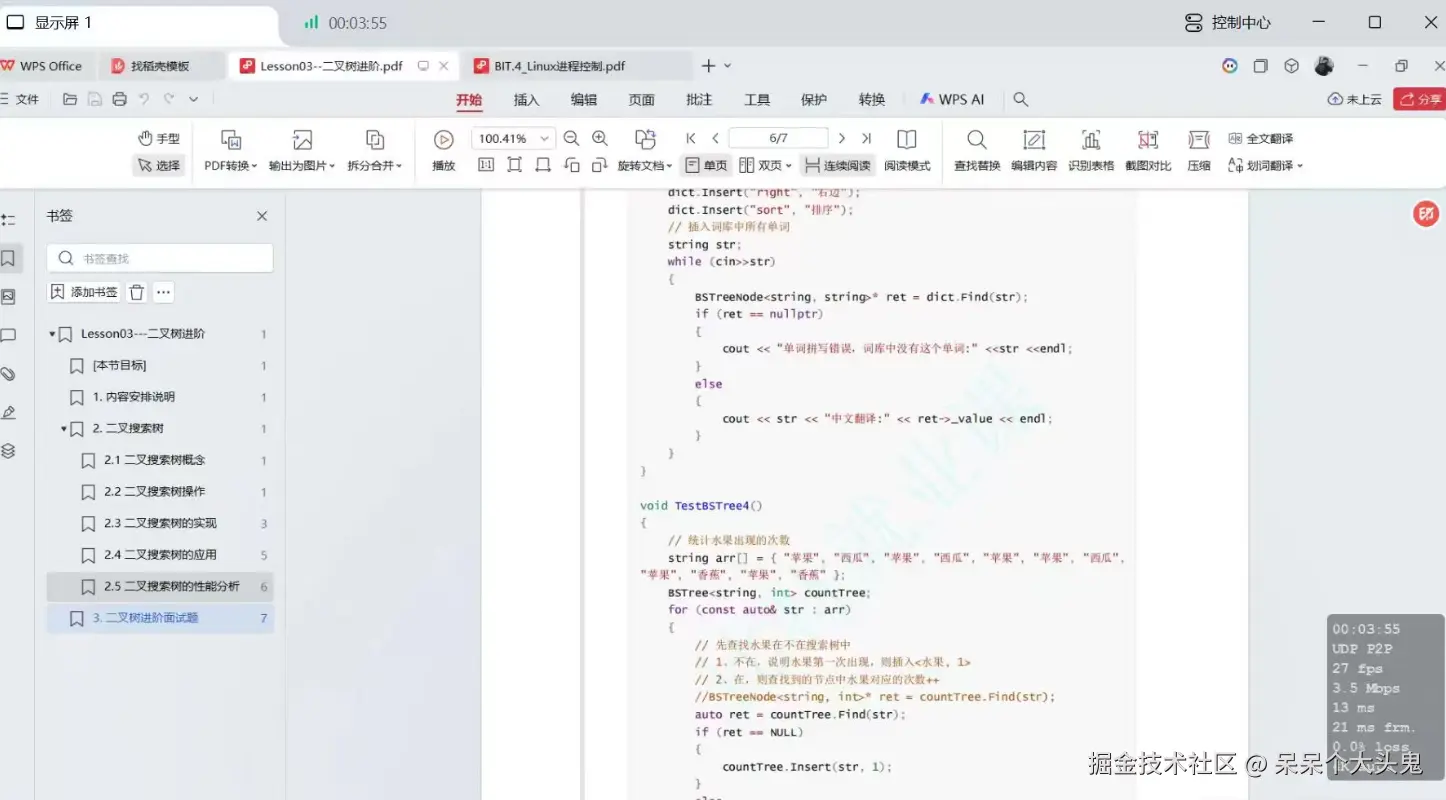Image resolution: width=1446 pixels, height=800 pixels.
Task: Go to previous page arrow
Action: point(716,139)
